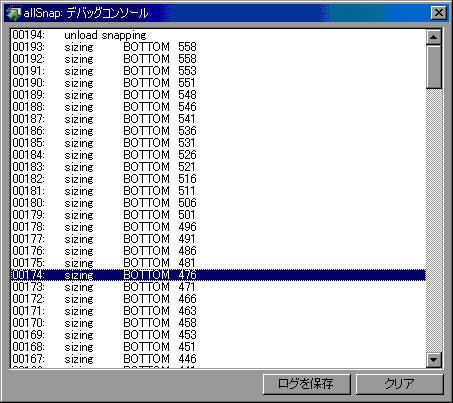This screenshot has height=403, width=453.
Task: Select log line 00191 BOTTOM 553
Action: coord(218,71)
